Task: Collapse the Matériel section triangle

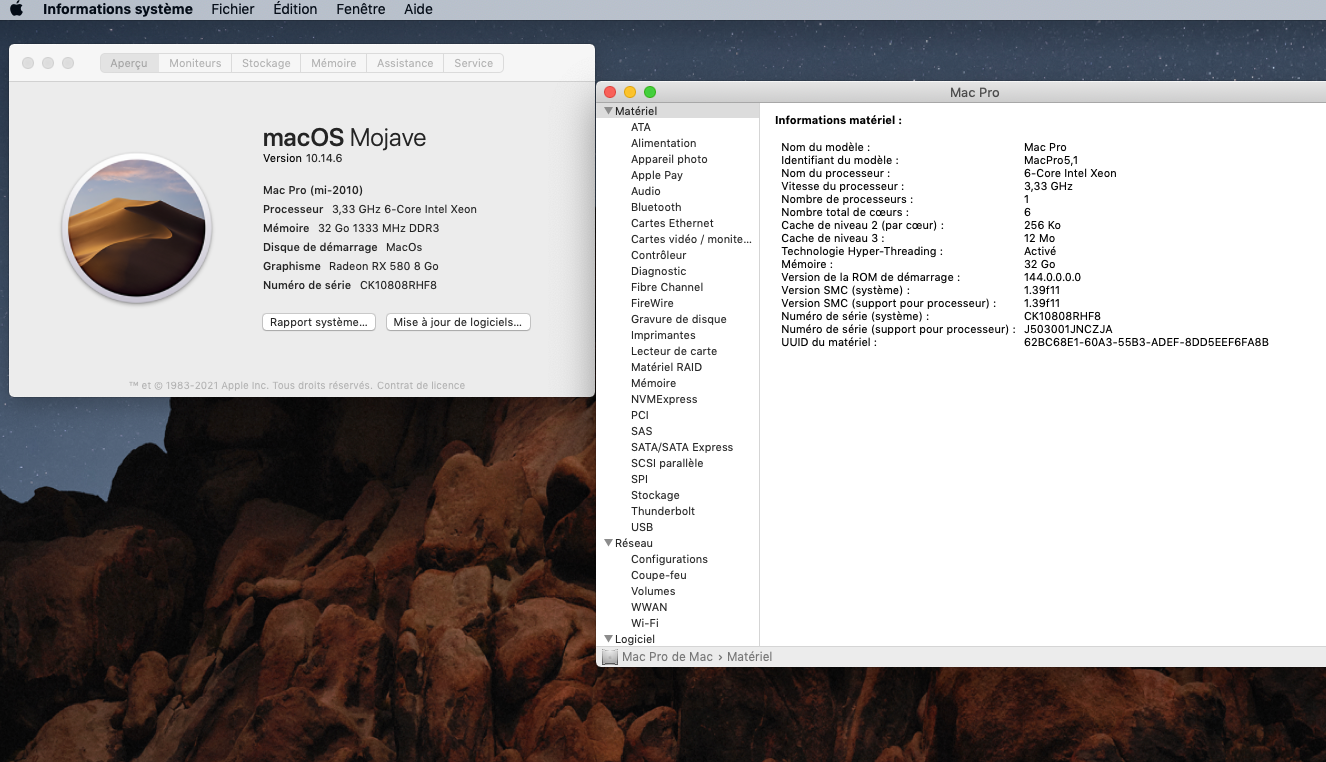Action: 608,111
